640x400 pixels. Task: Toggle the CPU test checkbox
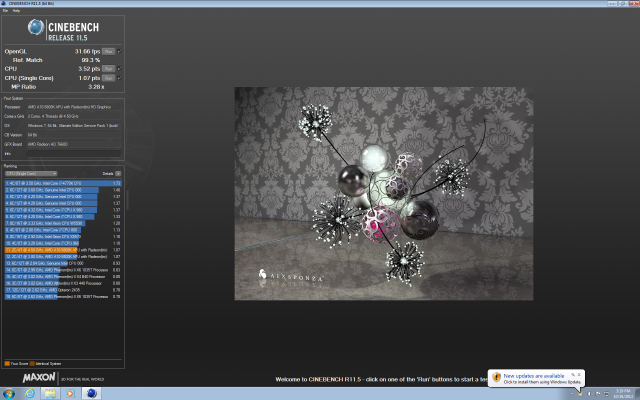point(119,69)
